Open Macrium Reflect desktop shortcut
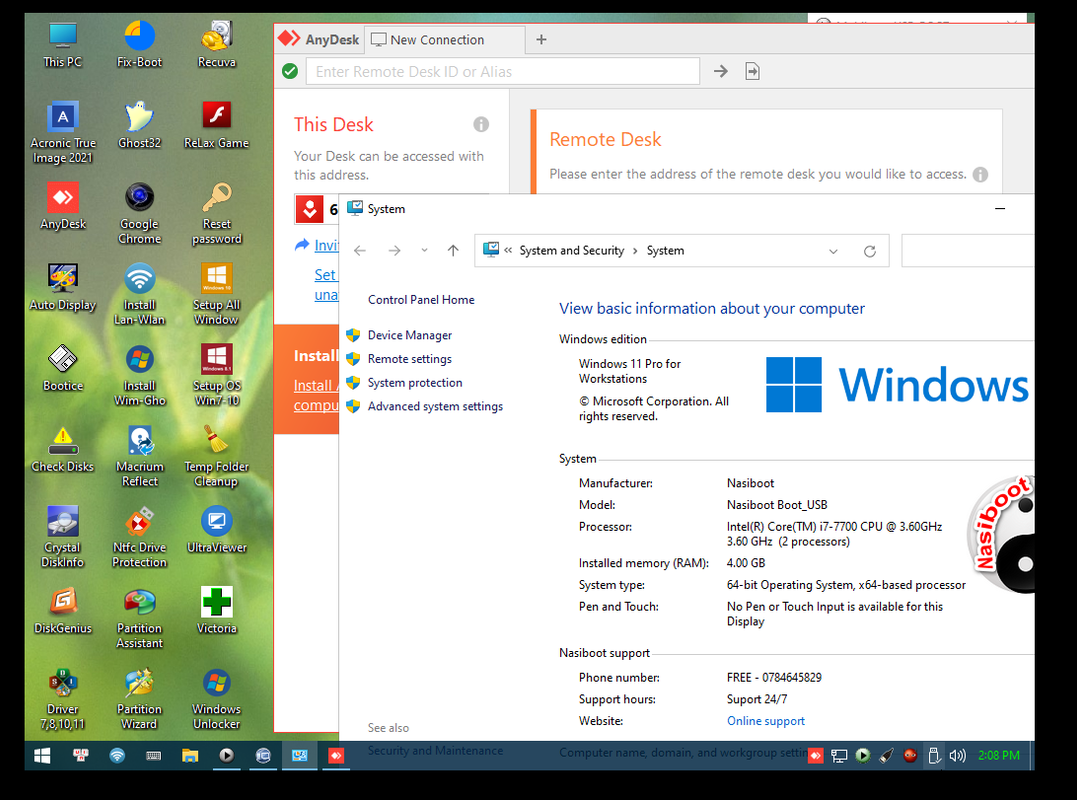This screenshot has width=1077, height=800. (139, 457)
